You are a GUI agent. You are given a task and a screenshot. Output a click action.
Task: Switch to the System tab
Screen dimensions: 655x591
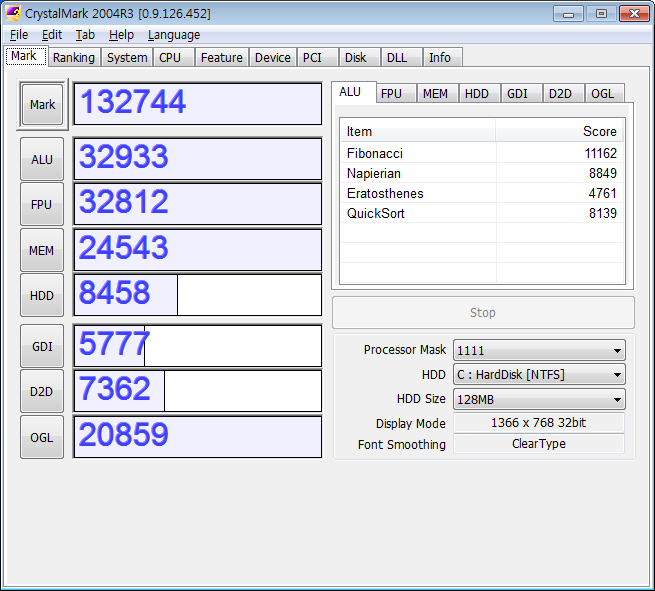[127, 57]
